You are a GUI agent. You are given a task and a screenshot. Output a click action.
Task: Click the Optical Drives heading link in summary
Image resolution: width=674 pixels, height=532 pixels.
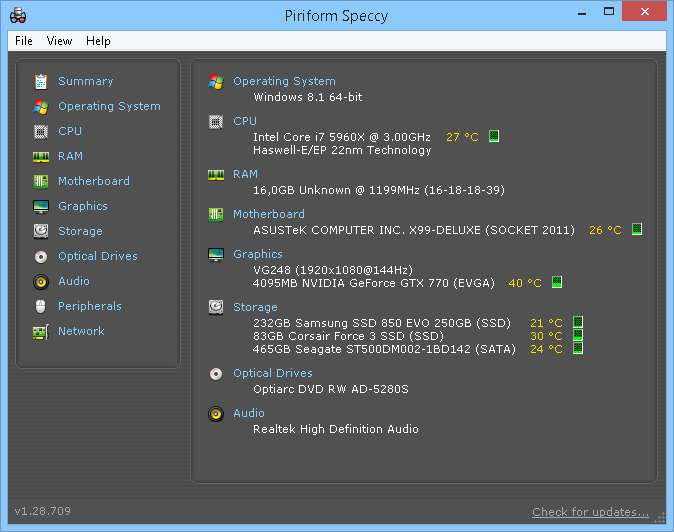(x=273, y=373)
